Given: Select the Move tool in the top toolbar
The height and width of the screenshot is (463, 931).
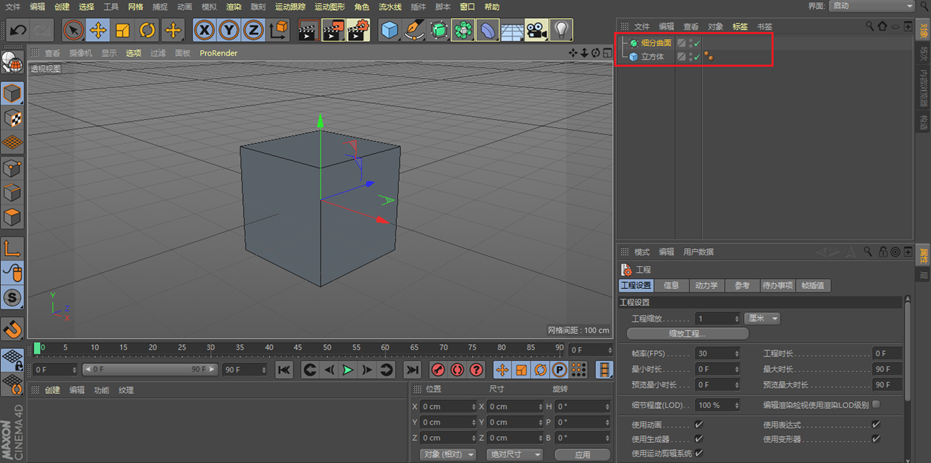Looking at the screenshot, I should [x=97, y=30].
